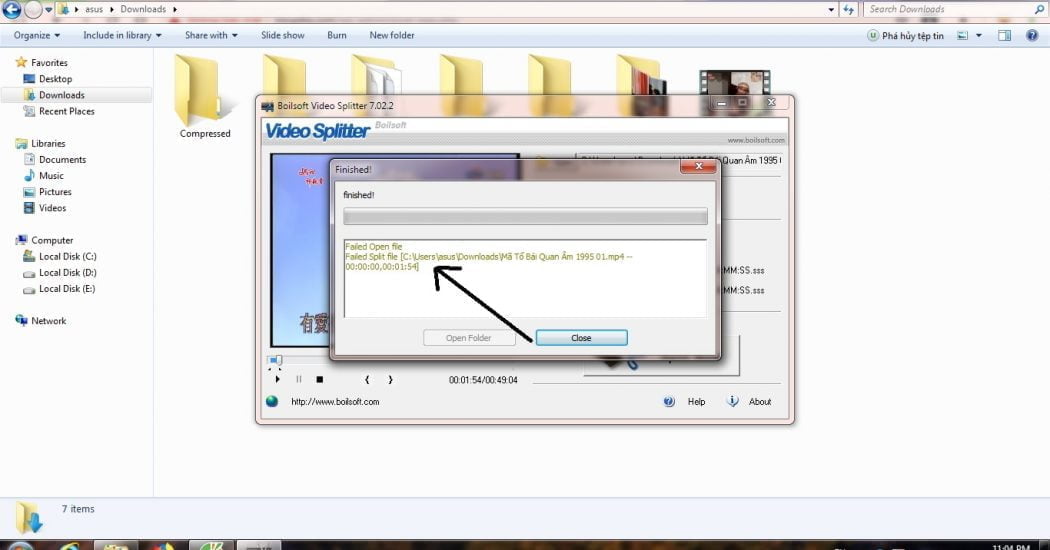Click the Back navigation button
Screen dimensions: 1050x550
coord(11,9)
